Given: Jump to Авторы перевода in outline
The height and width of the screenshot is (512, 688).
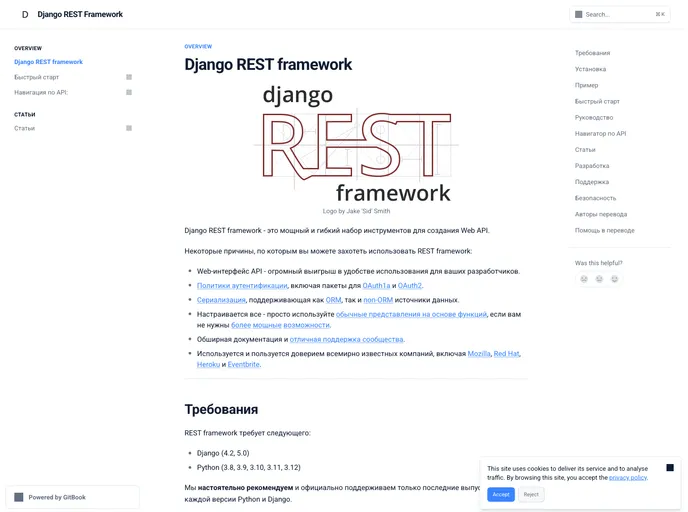Looking at the screenshot, I should [601, 215].
